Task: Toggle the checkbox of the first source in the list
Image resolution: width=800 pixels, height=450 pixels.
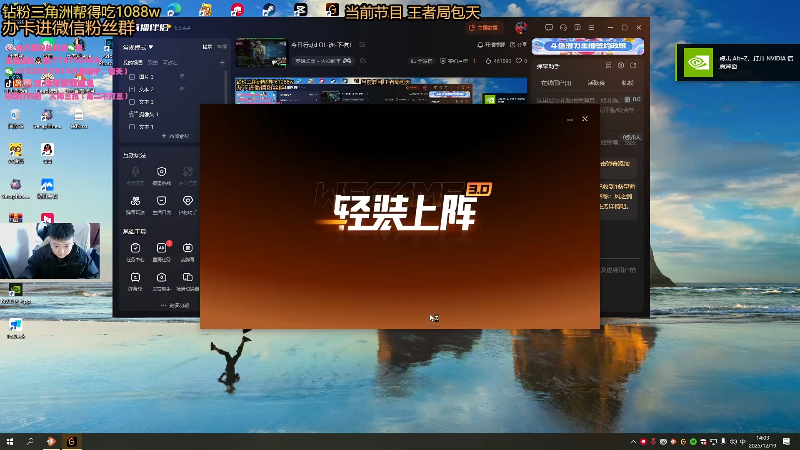Action: 132,77
